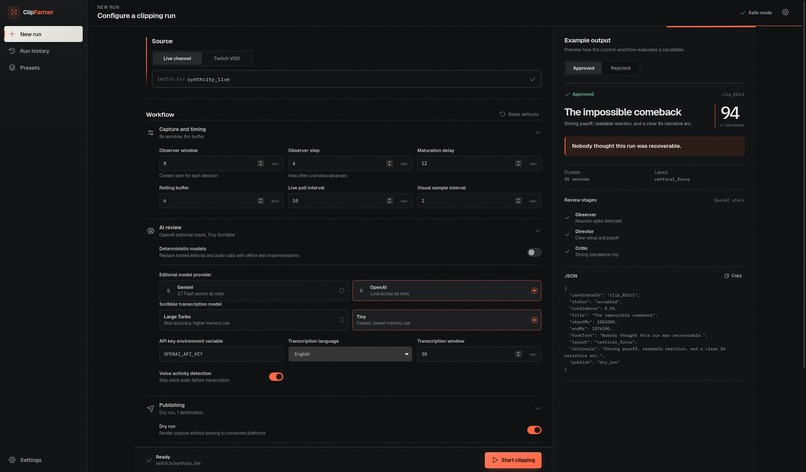
Task: Click the API key environment variable field
Action: coord(221,354)
